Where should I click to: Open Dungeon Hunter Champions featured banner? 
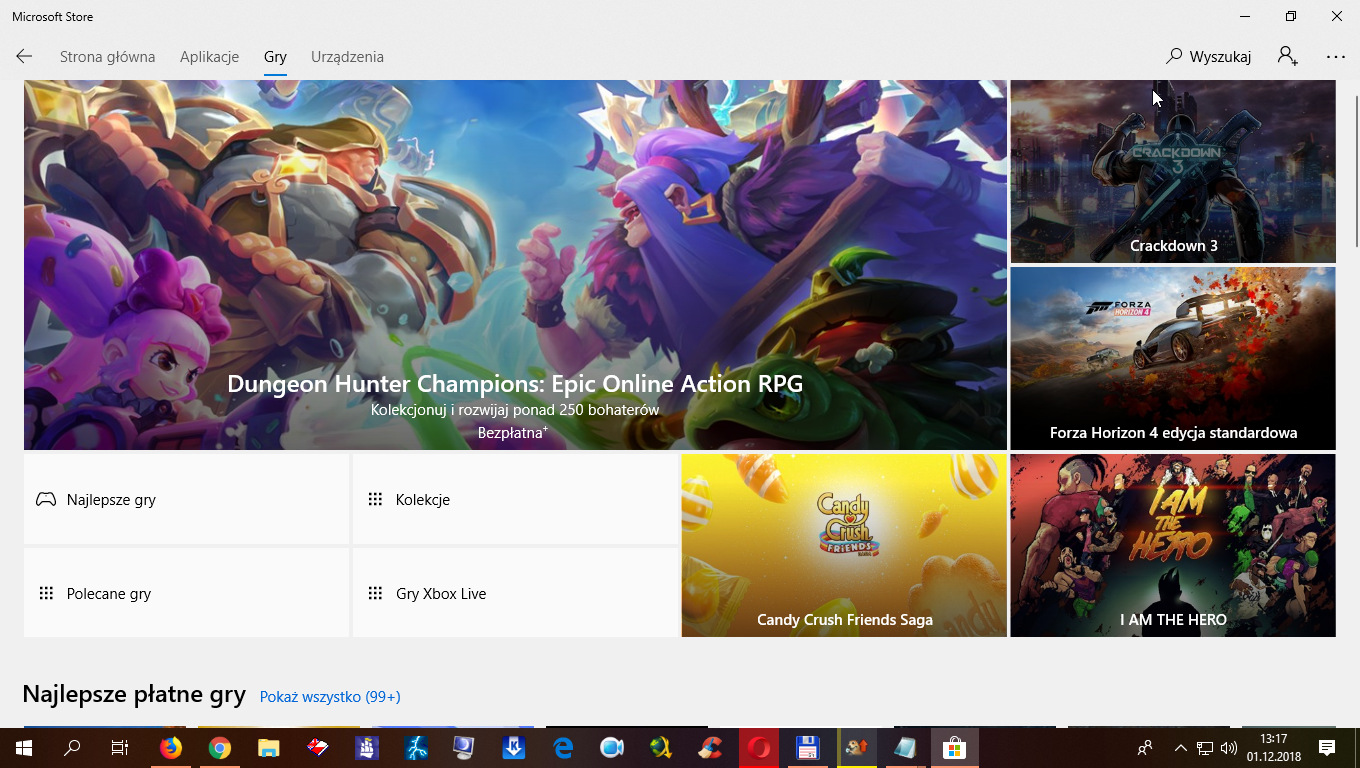(x=515, y=265)
